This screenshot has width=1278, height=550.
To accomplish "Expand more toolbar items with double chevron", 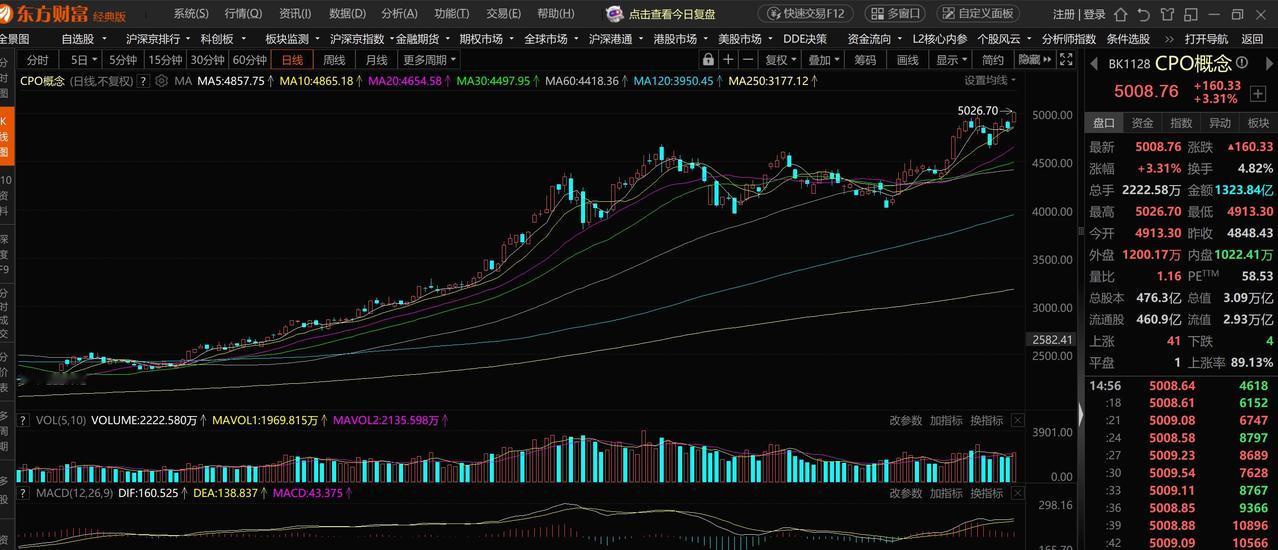I will (1169, 39).
